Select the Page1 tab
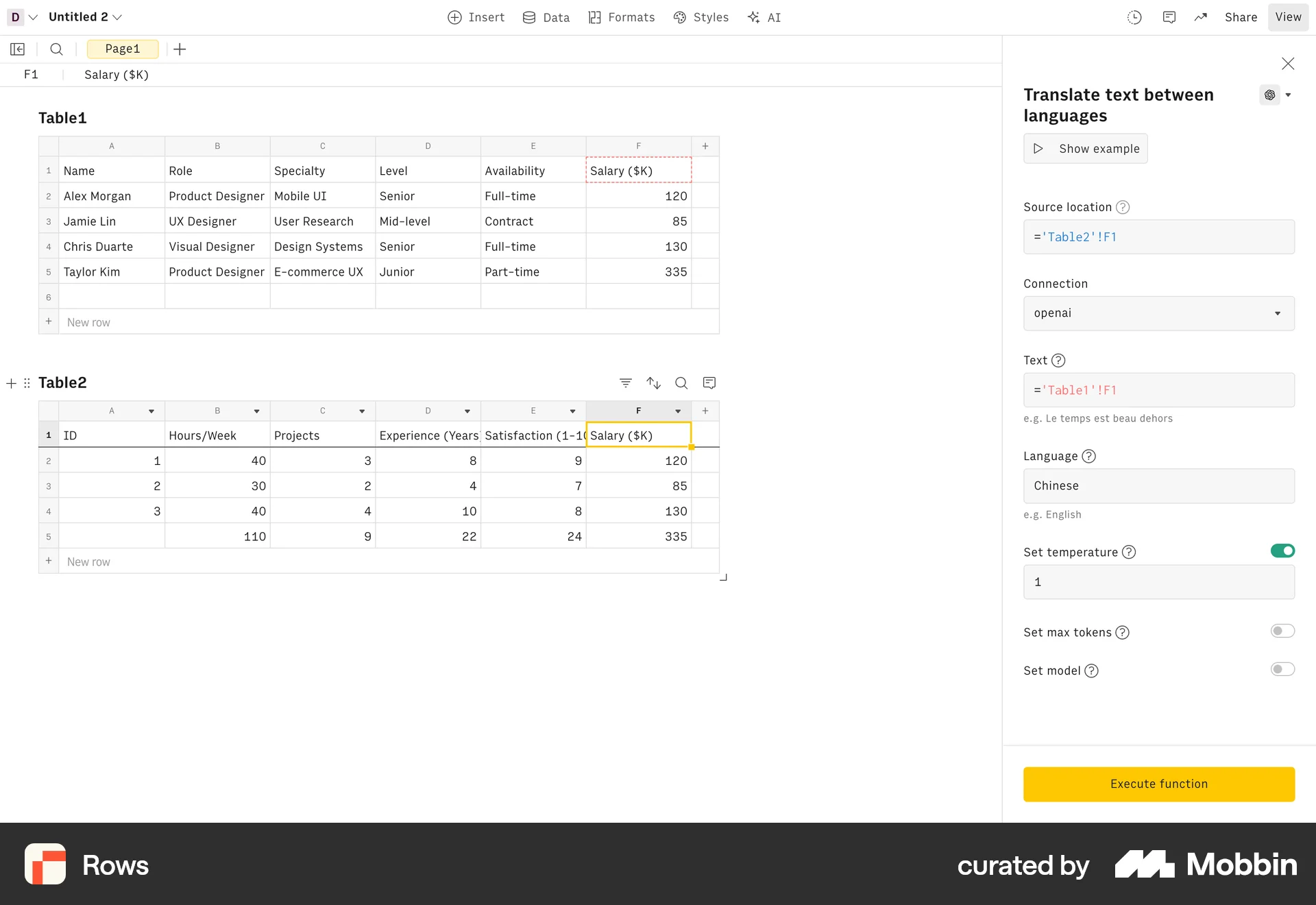The image size is (1316, 905). pos(123,49)
